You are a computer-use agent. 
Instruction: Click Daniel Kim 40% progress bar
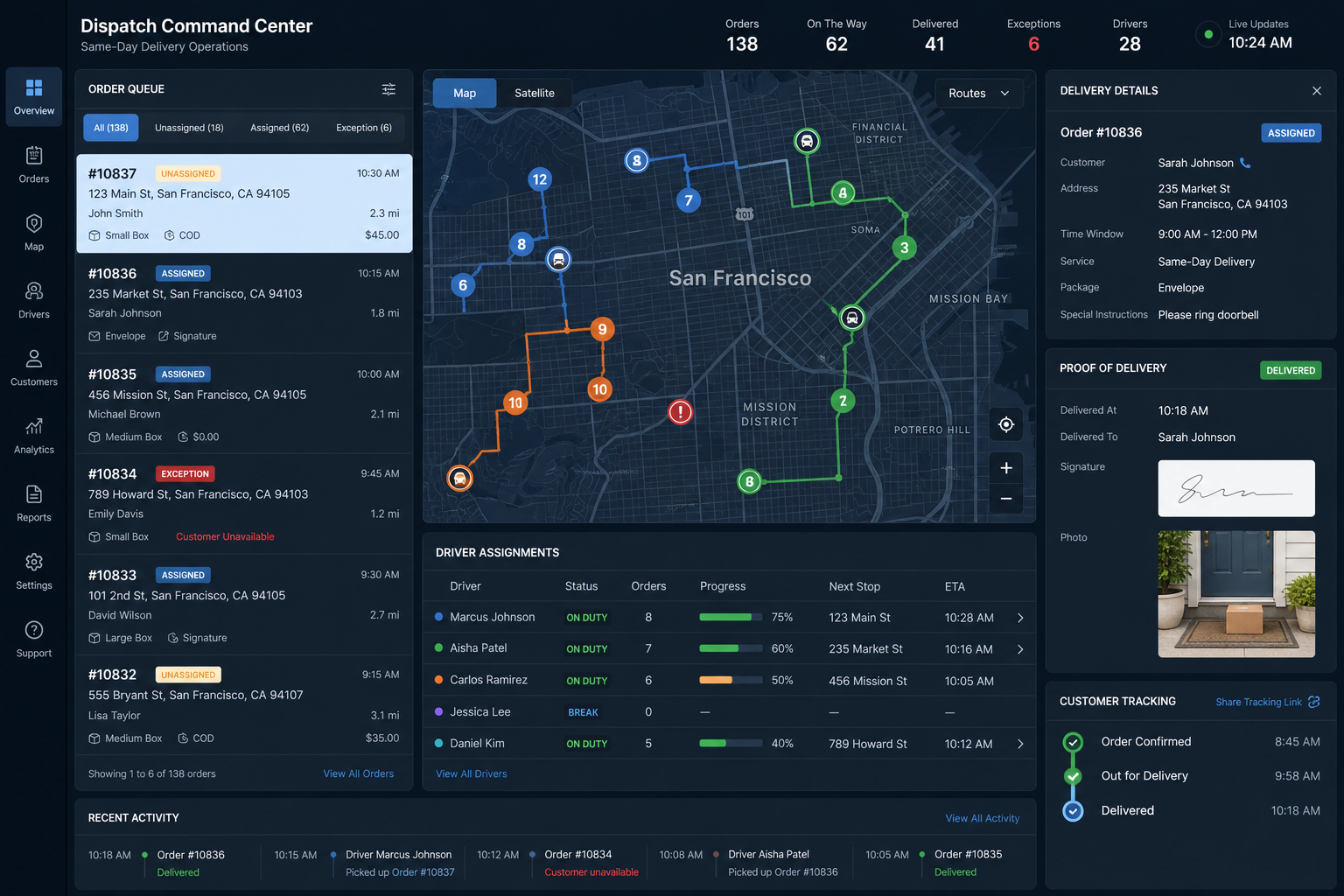click(731, 744)
